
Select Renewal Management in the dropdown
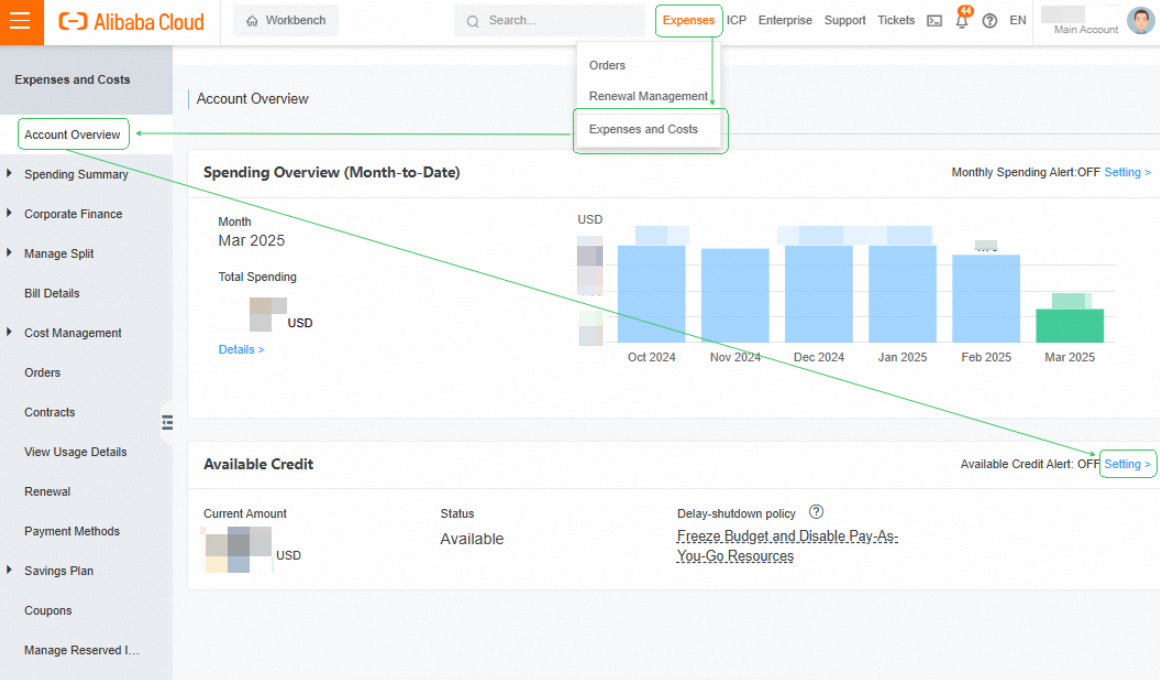click(648, 96)
